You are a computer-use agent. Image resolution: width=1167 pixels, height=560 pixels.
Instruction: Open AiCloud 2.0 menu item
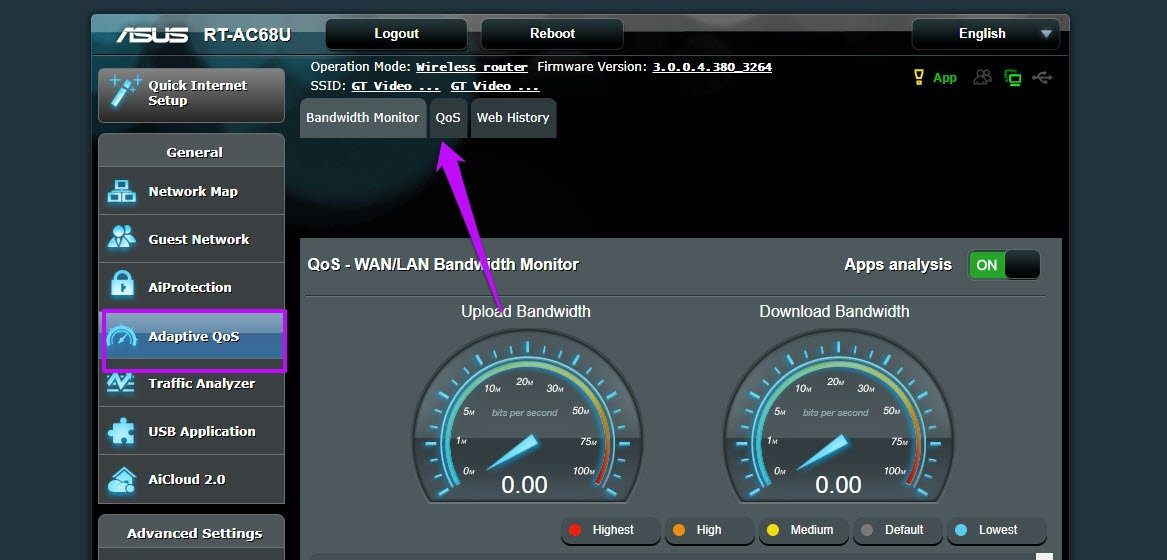coord(191,480)
